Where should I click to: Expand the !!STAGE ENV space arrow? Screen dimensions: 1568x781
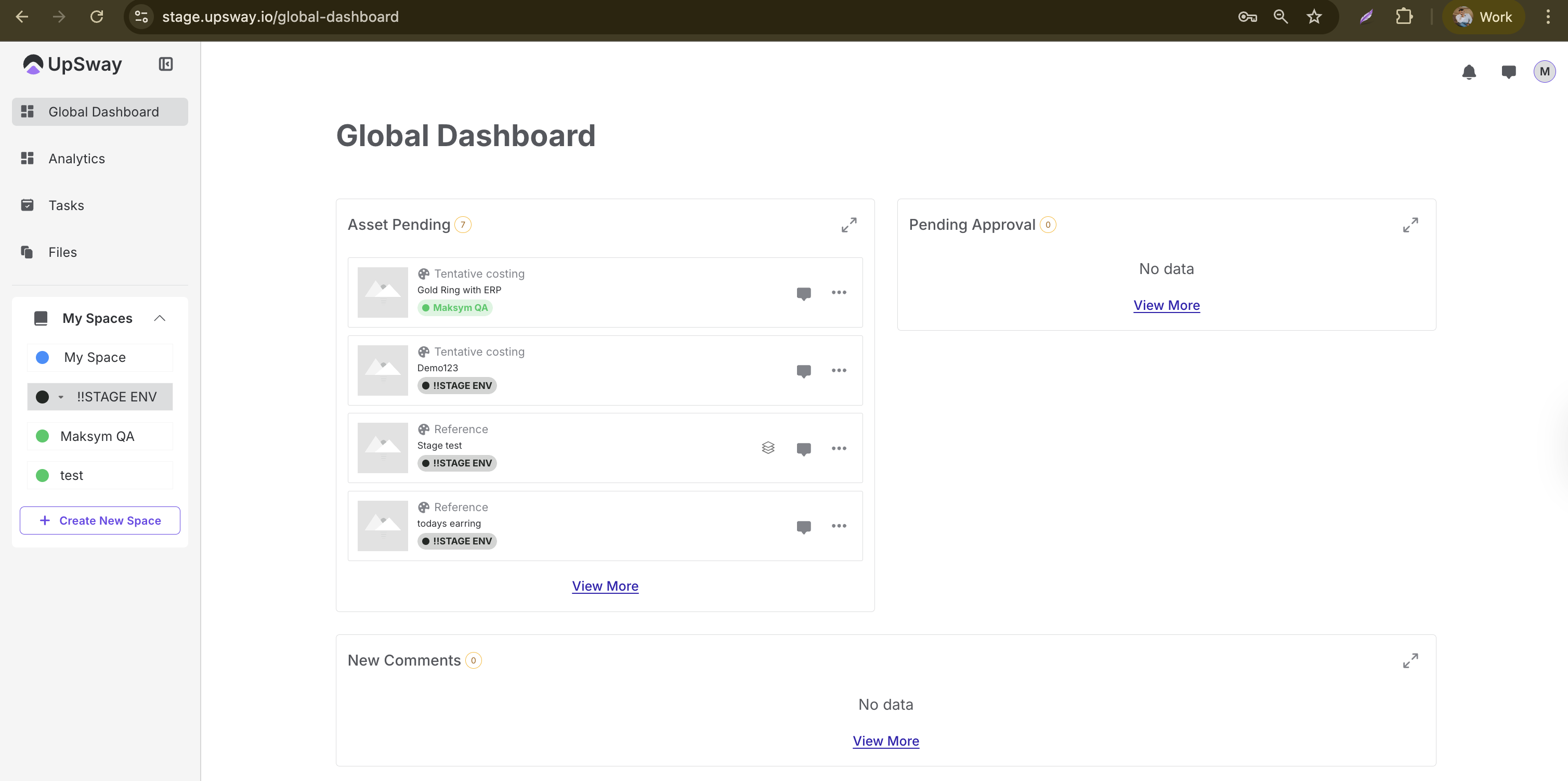pos(61,397)
